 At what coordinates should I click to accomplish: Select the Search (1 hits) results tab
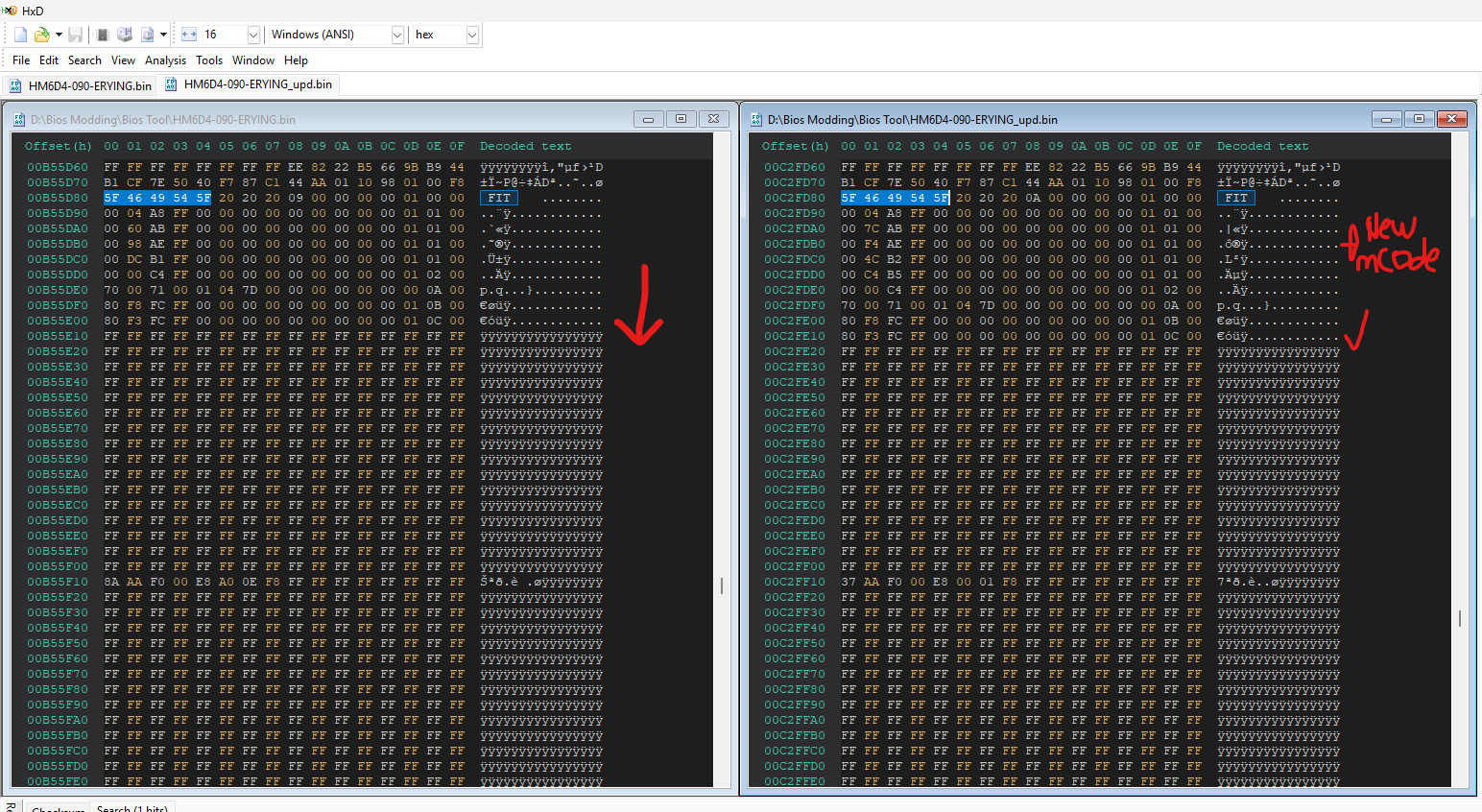point(131,808)
